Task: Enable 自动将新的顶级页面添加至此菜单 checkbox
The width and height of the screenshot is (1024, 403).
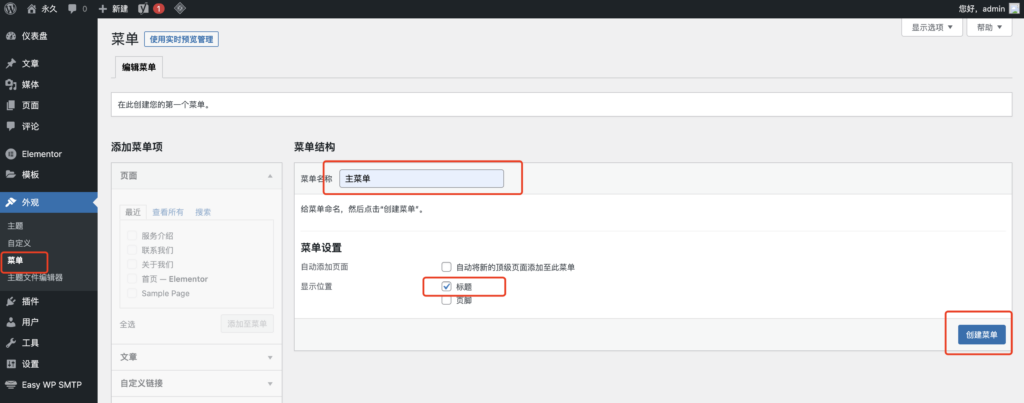Action: point(447,267)
